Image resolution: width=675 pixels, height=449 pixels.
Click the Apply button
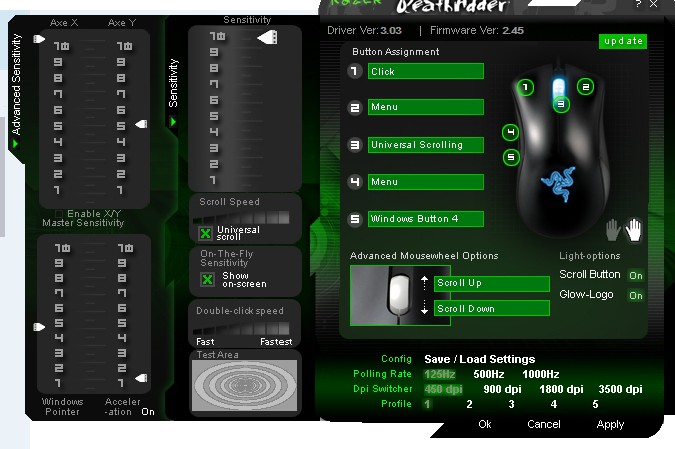610,424
